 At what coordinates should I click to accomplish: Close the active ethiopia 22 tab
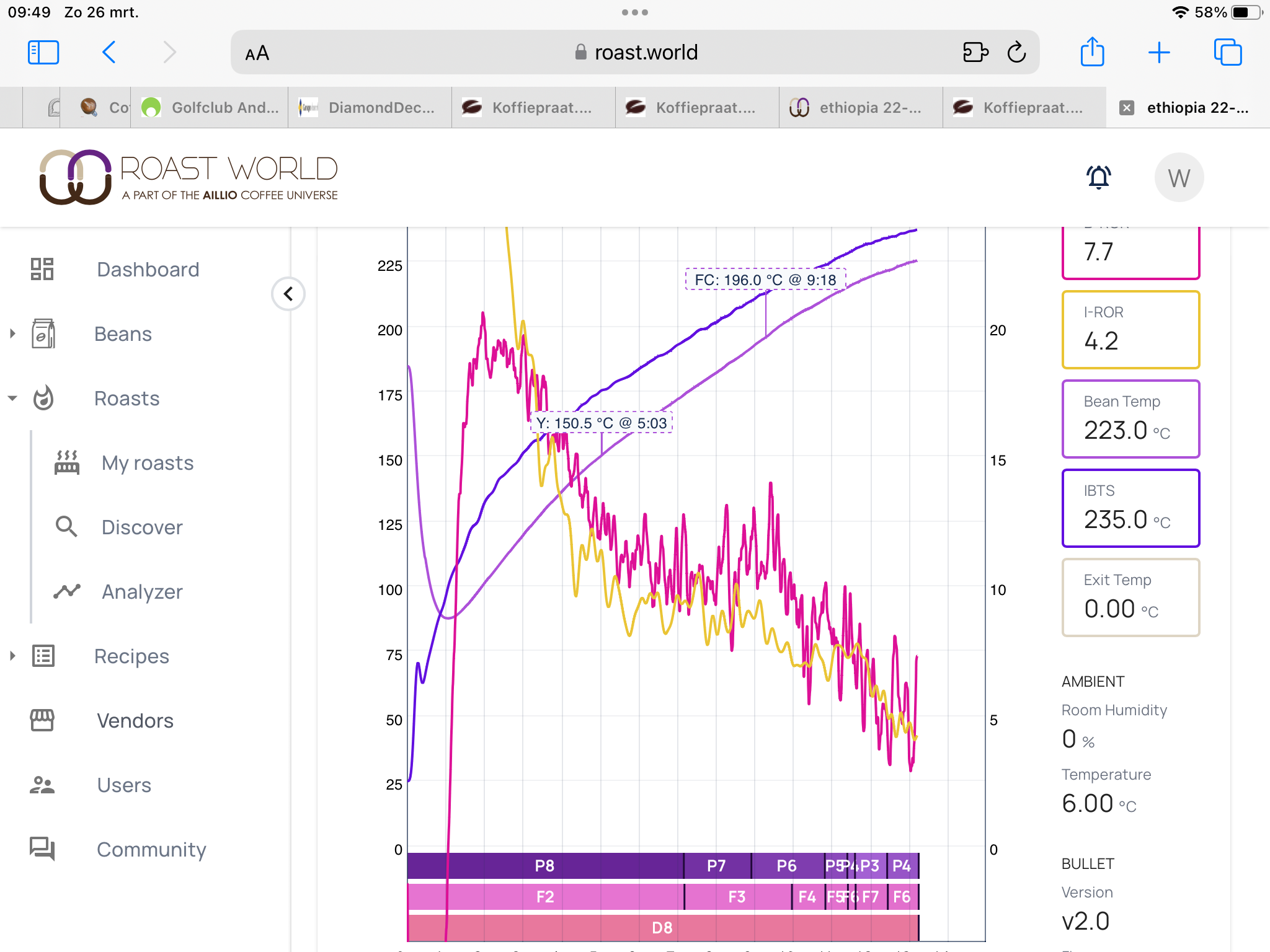point(1126,108)
